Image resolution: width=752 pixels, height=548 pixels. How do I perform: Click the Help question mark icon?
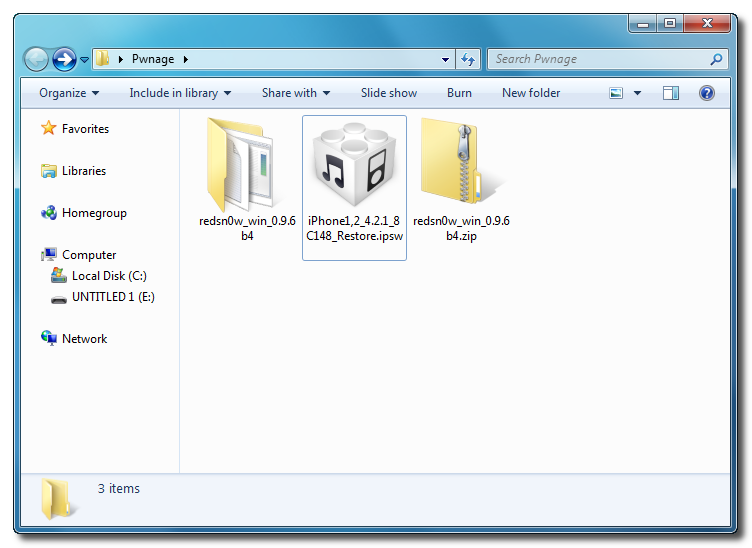point(706,93)
